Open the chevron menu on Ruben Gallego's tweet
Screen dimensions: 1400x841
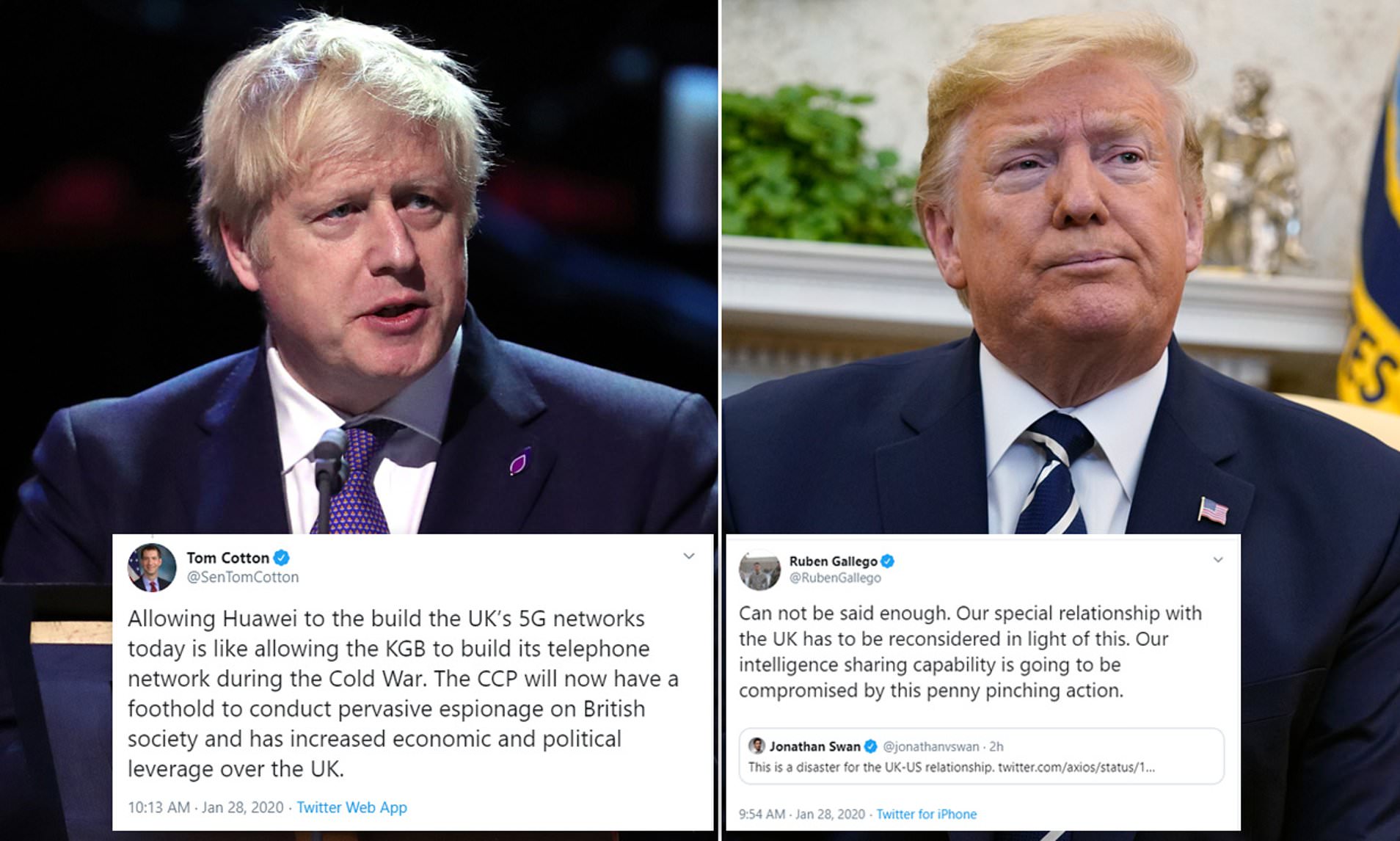[1218, 560]
